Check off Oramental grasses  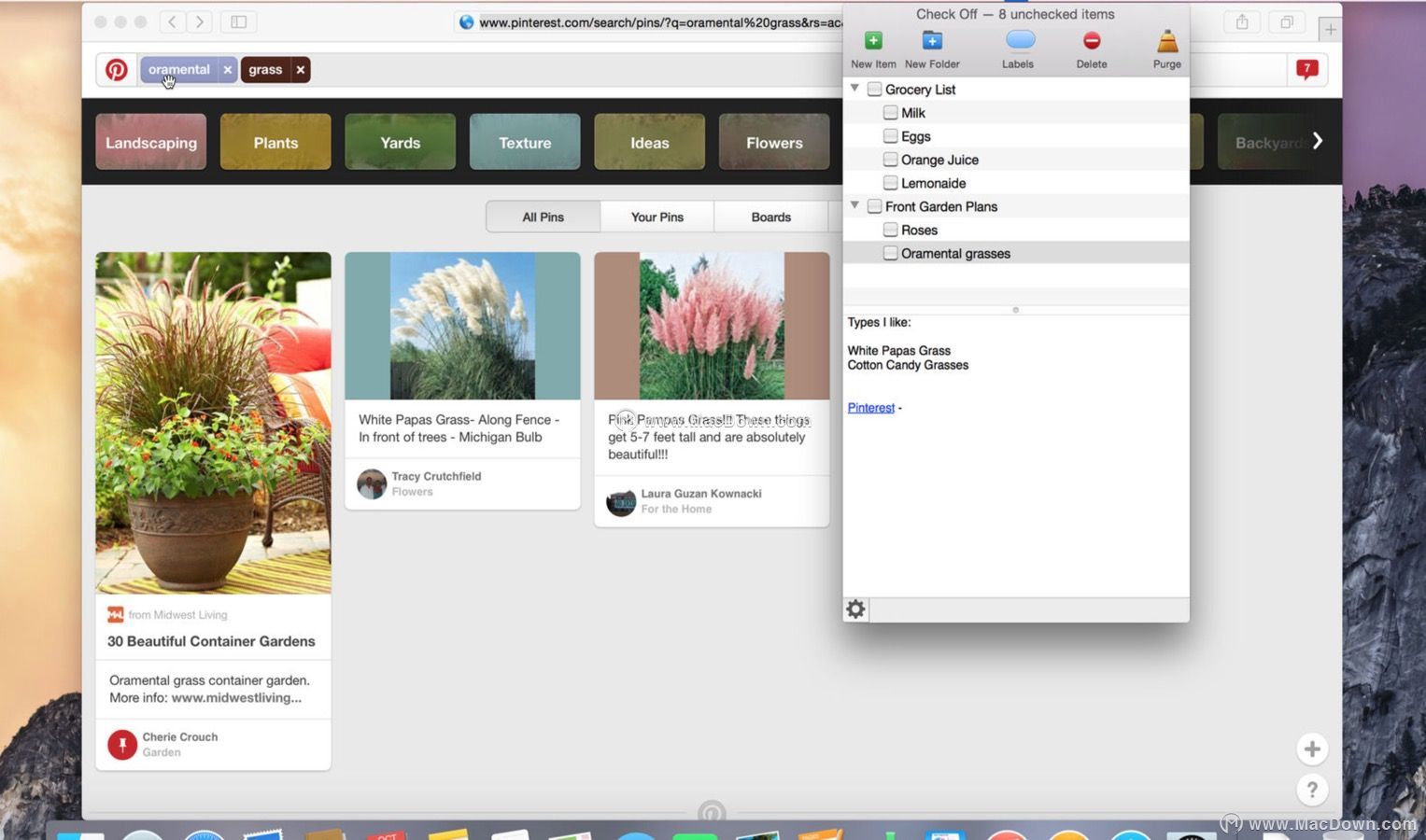coord(891,253)
